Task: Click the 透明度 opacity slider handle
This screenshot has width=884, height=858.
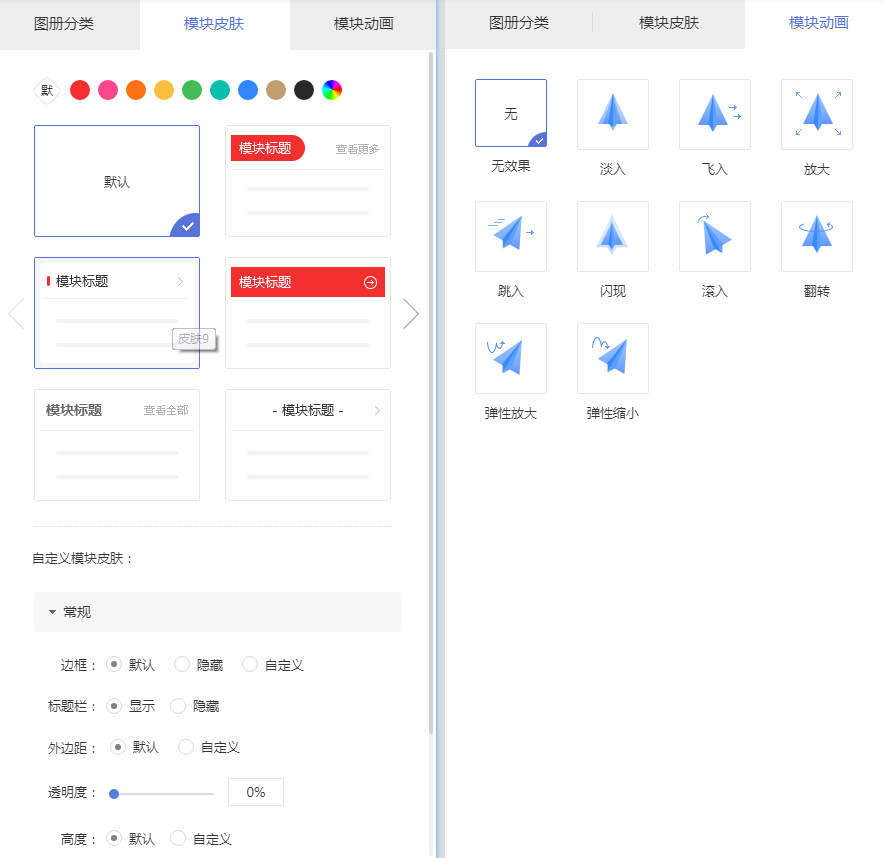Action: point(114,794)
